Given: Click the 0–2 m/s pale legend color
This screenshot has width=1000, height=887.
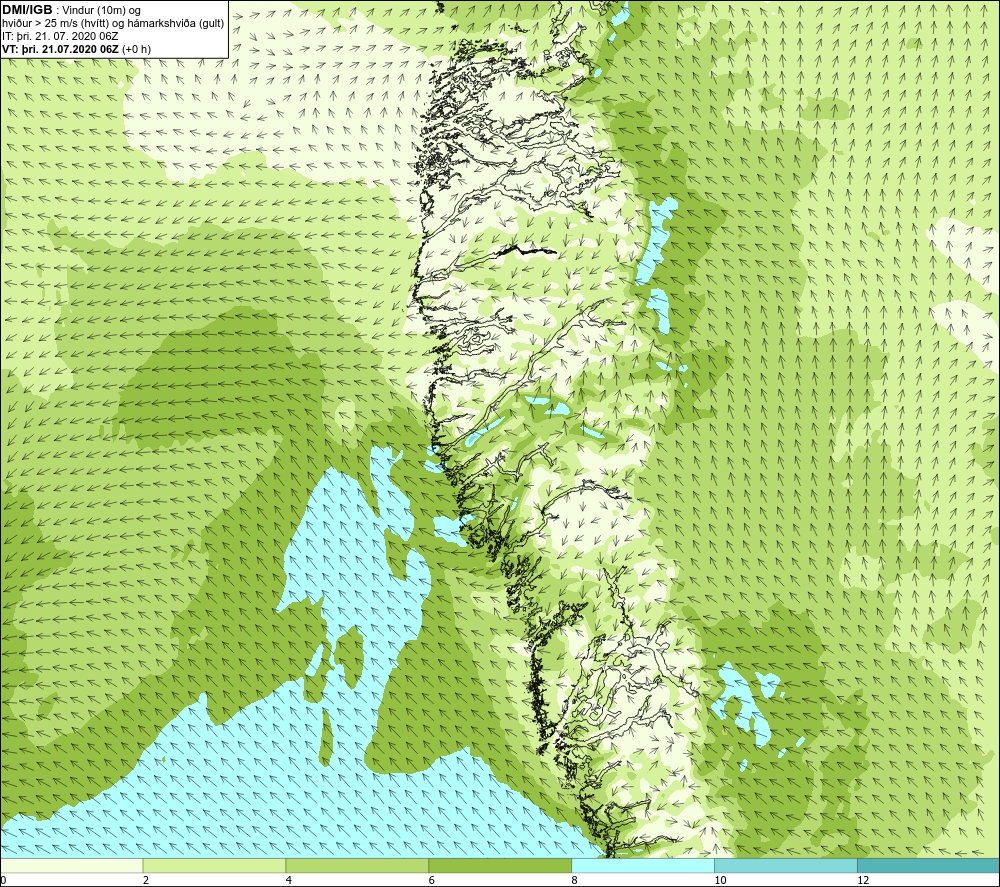Looking at the screenshot, I should pyautogui.click(x=71, y=865).
